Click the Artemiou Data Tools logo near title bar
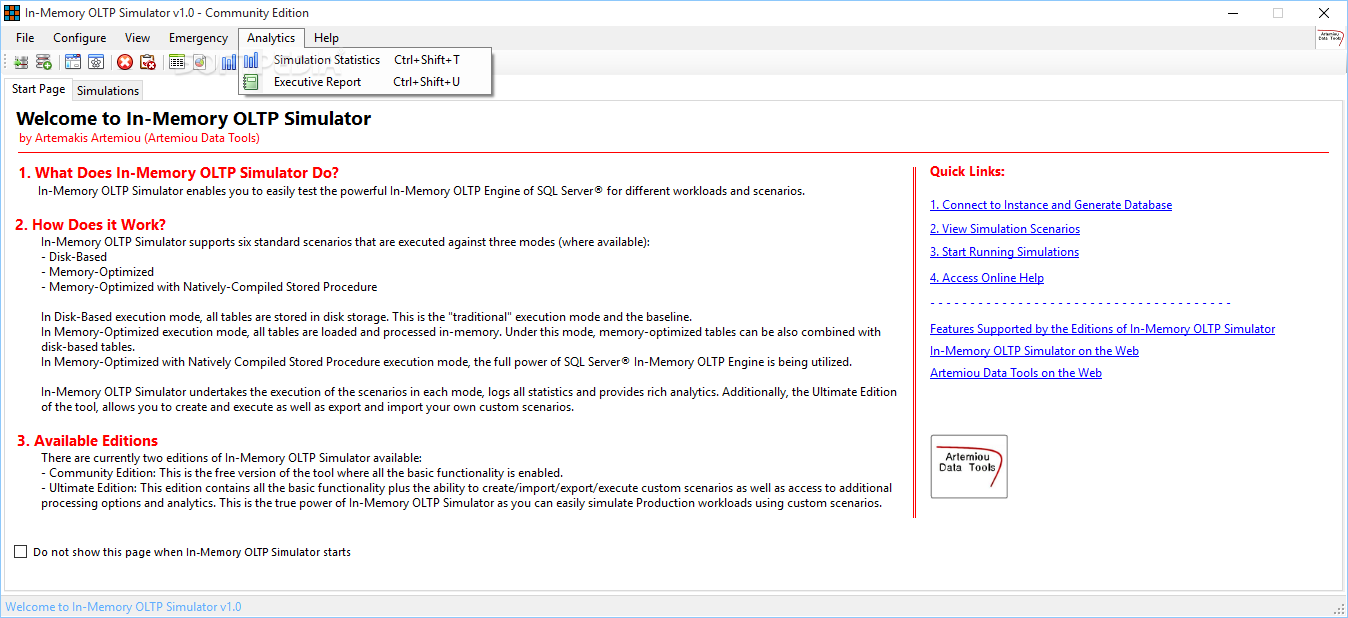The height and width of the screenshot is (618, 1348). (1330, 38)
